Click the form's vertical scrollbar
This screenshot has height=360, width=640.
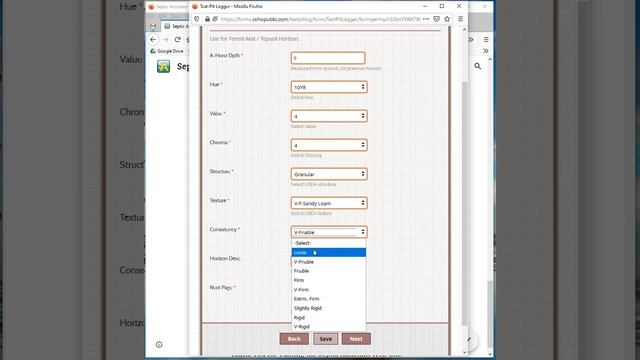[x=464, y=203]
